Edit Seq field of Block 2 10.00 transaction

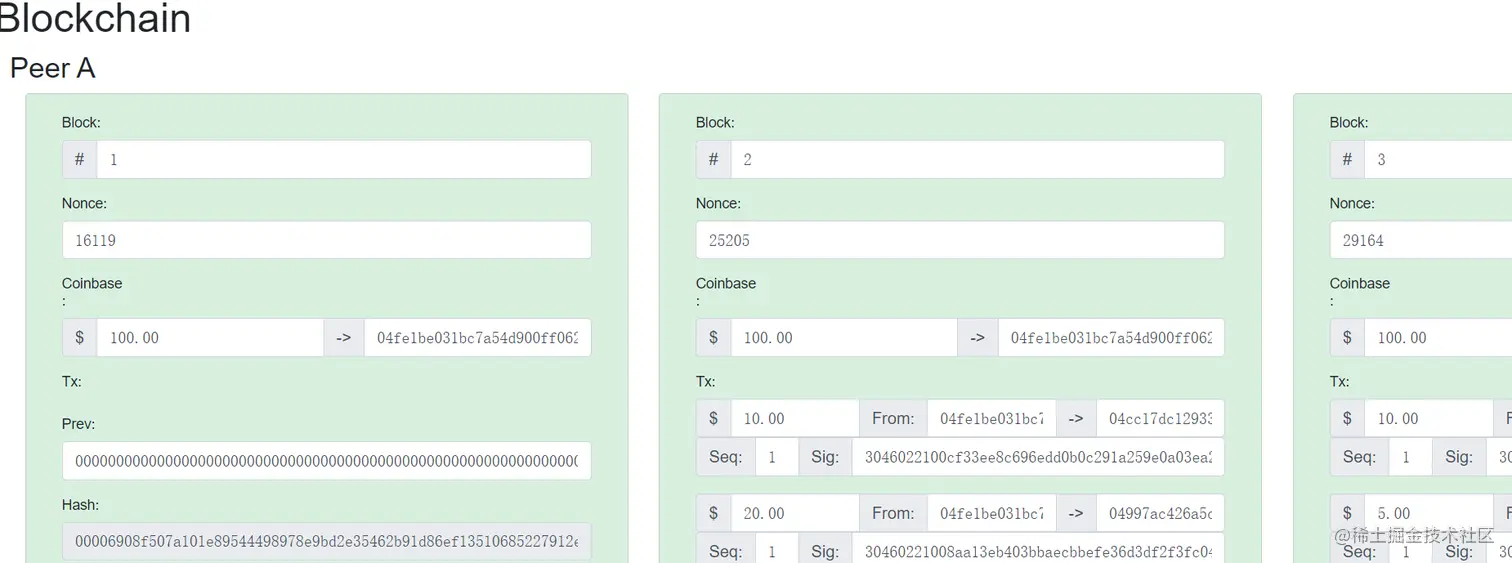776,456
